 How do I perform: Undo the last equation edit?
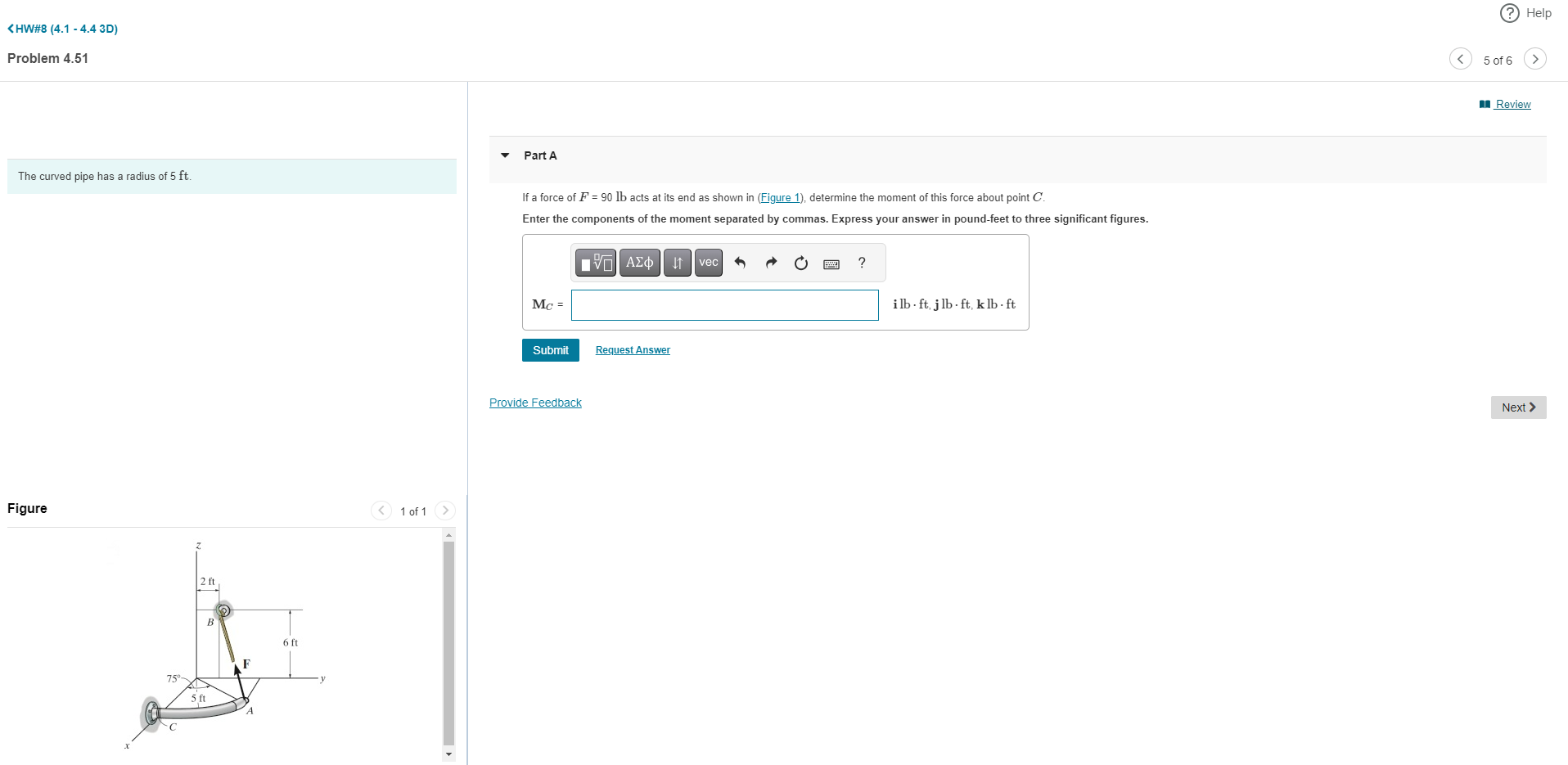tap(740, 263)
